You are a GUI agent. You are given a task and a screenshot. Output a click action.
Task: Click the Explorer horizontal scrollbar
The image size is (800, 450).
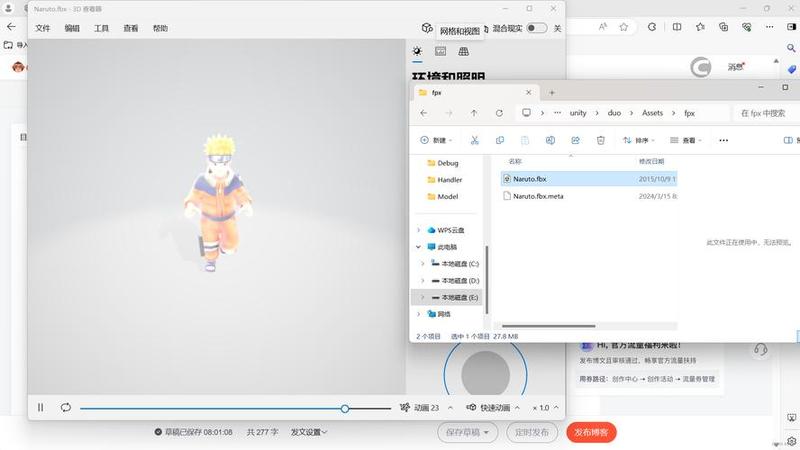(548, 326)
